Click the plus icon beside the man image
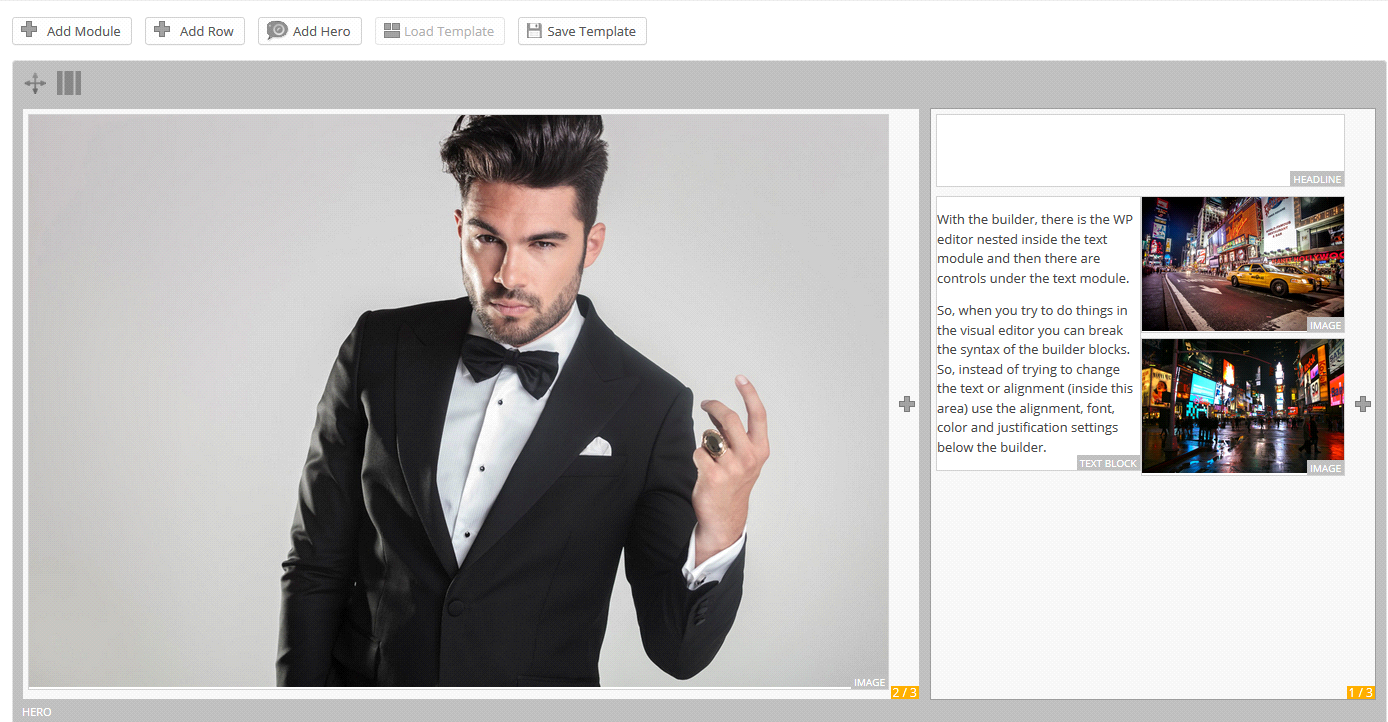 [907, 403]
